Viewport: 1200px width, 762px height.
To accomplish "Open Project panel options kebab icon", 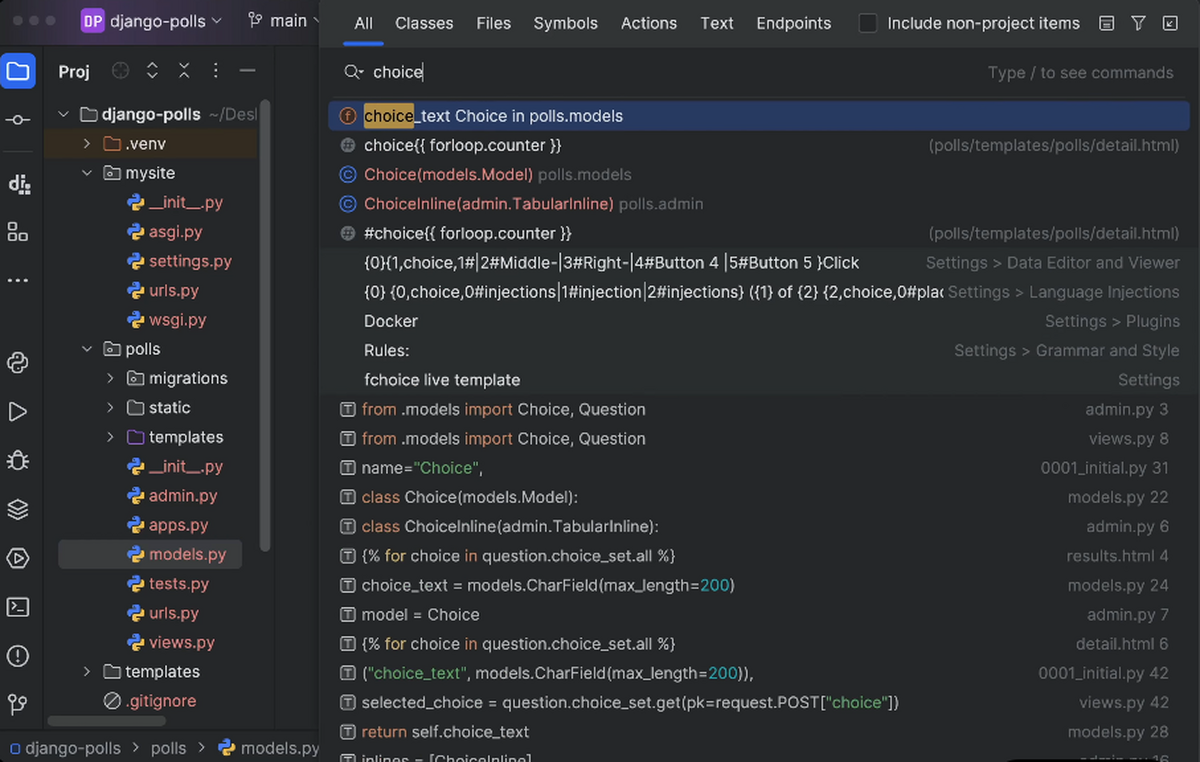I will tap(216, 71).
